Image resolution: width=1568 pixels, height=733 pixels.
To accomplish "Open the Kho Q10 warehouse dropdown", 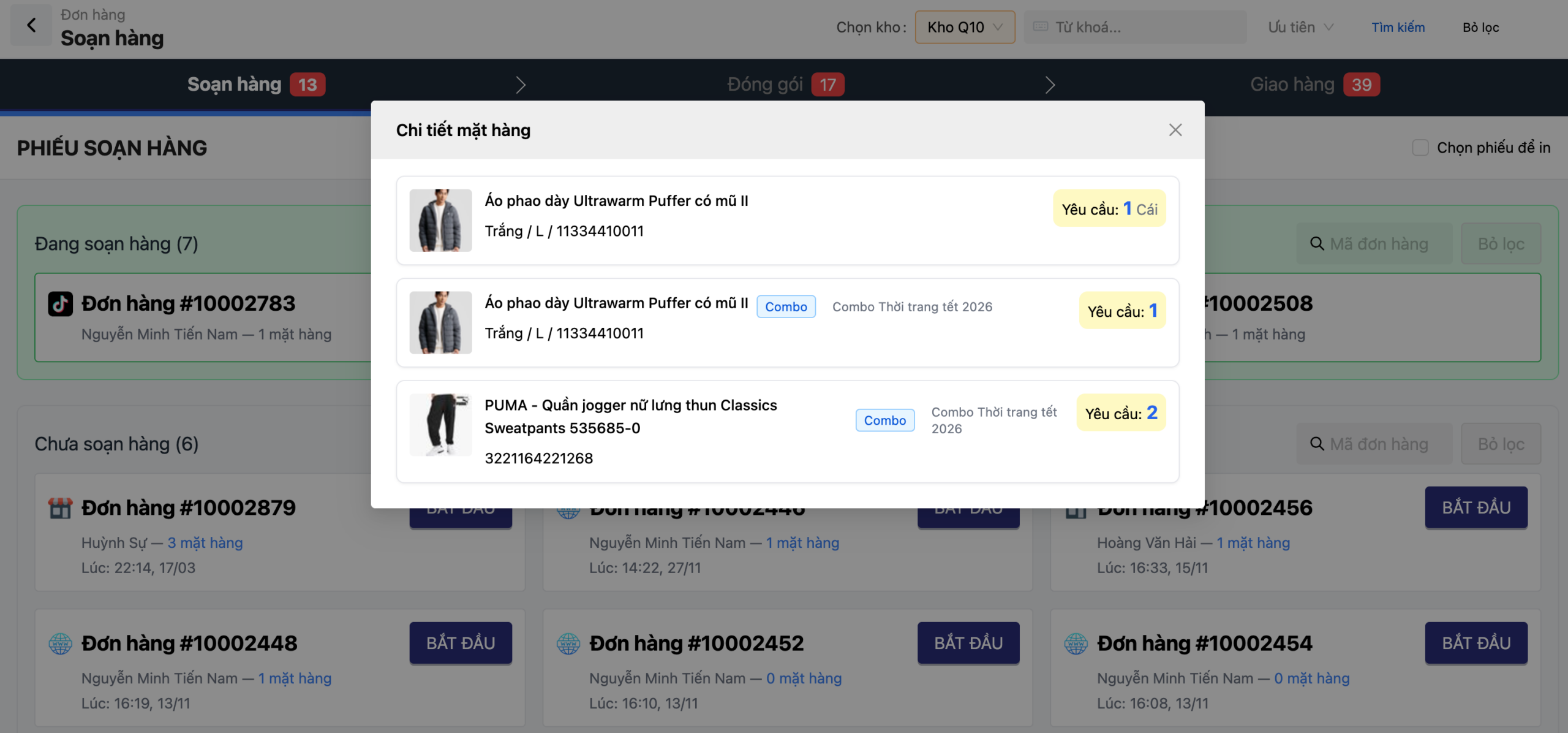I will (x=965, y=28).
